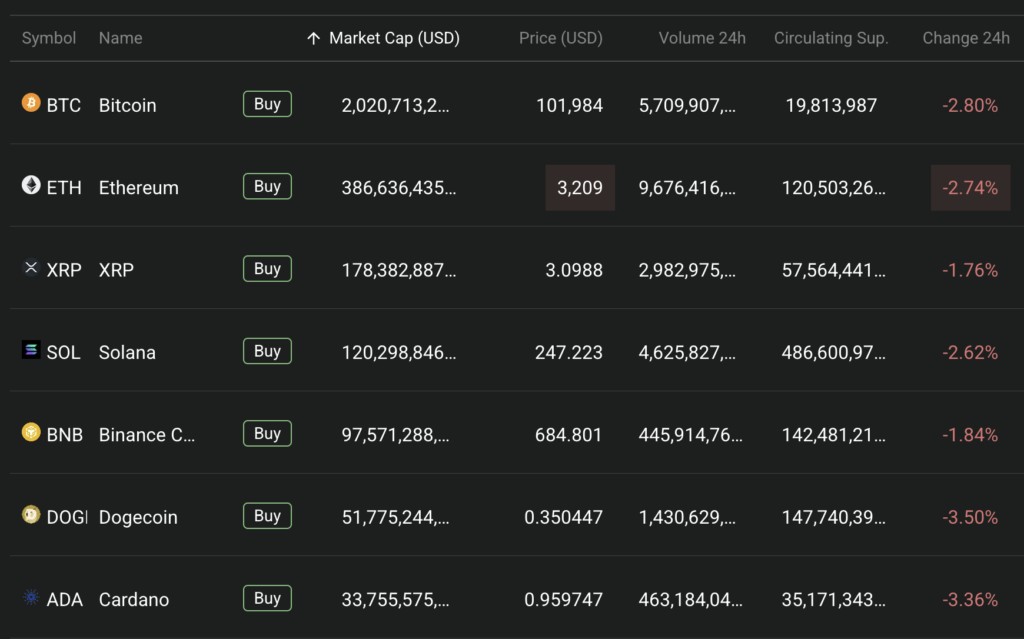Viewport: 1024px width, 639px height.
Task: Click BNB price 684.801
Action: coord(569,434)
